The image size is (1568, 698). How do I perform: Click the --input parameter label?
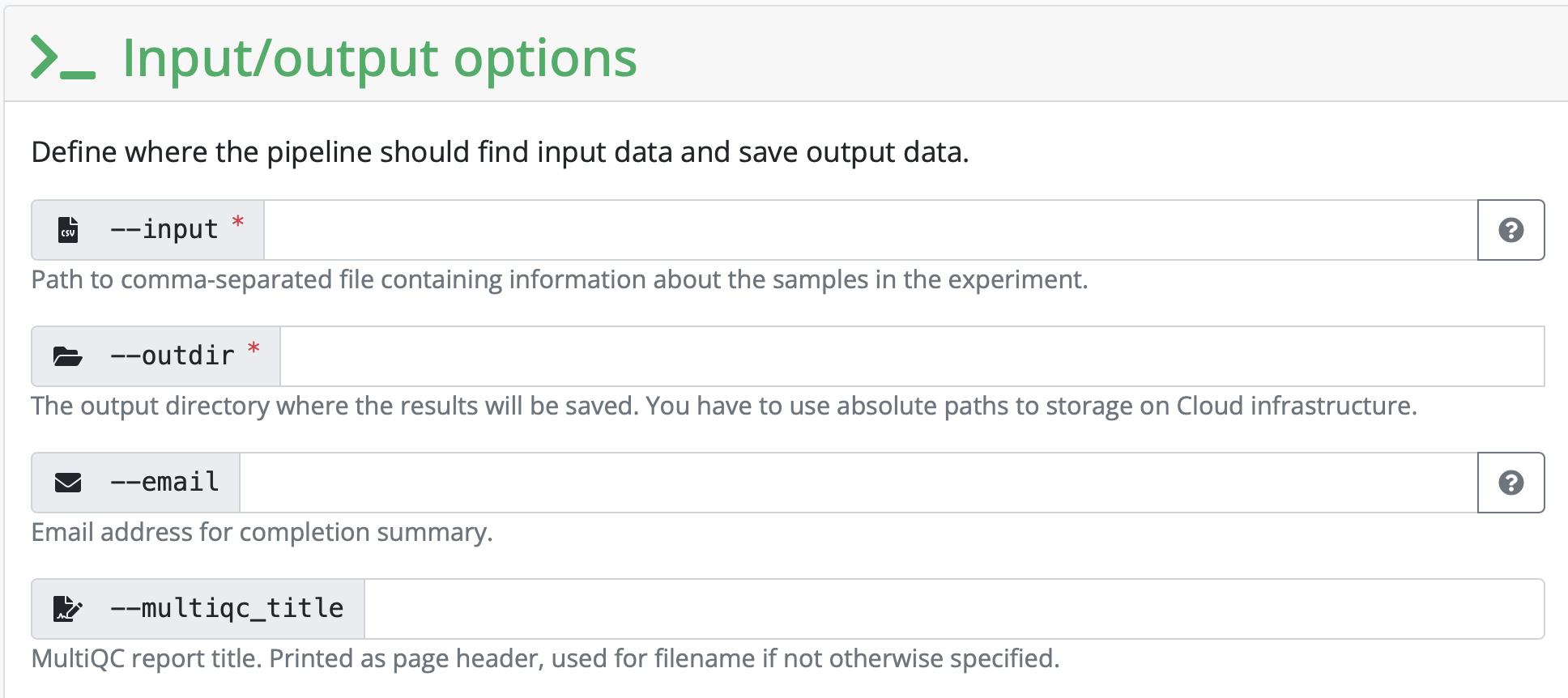click(x=164, y=230)
